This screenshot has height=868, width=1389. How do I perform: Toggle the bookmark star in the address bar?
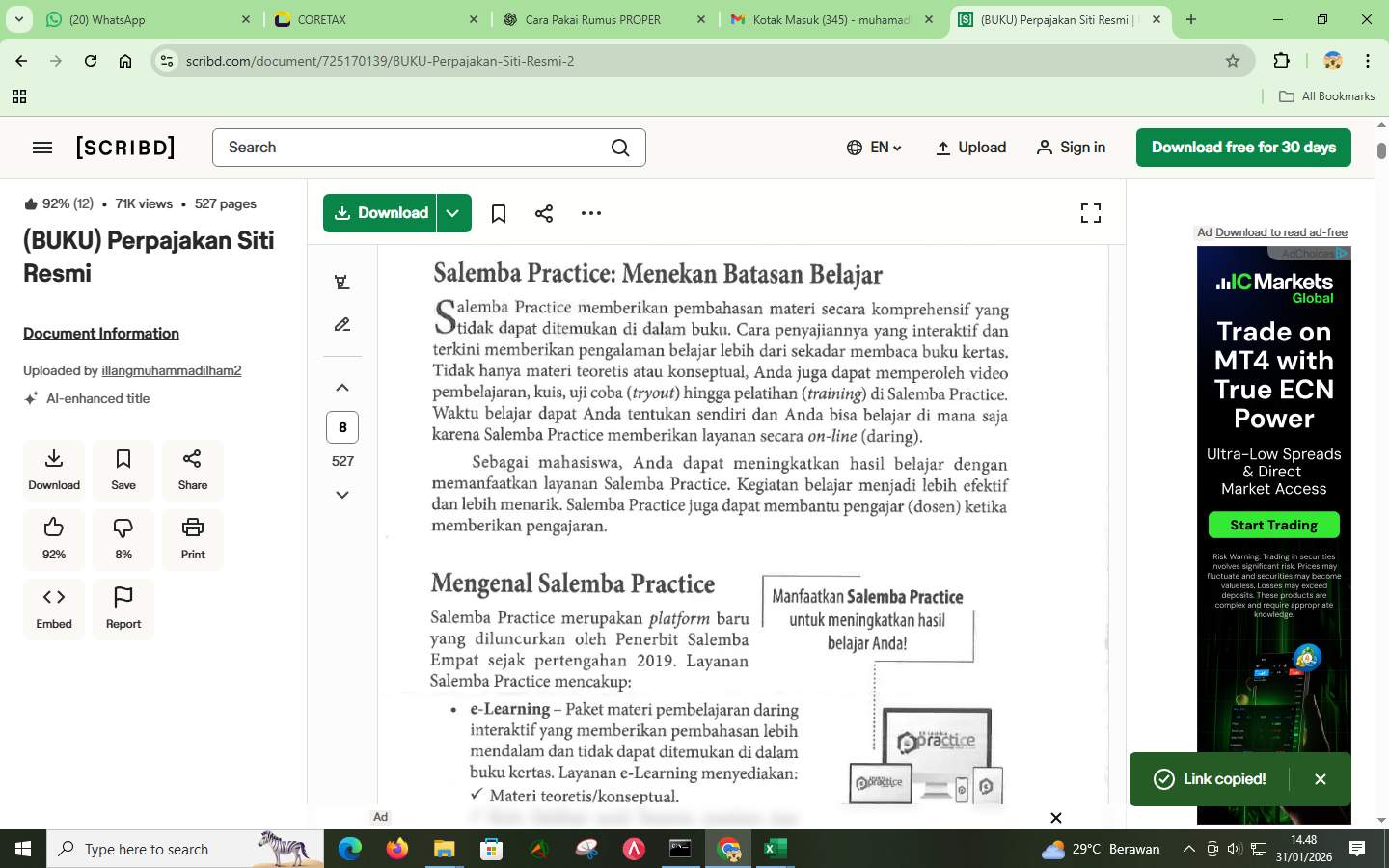(x=1233, y=61)
